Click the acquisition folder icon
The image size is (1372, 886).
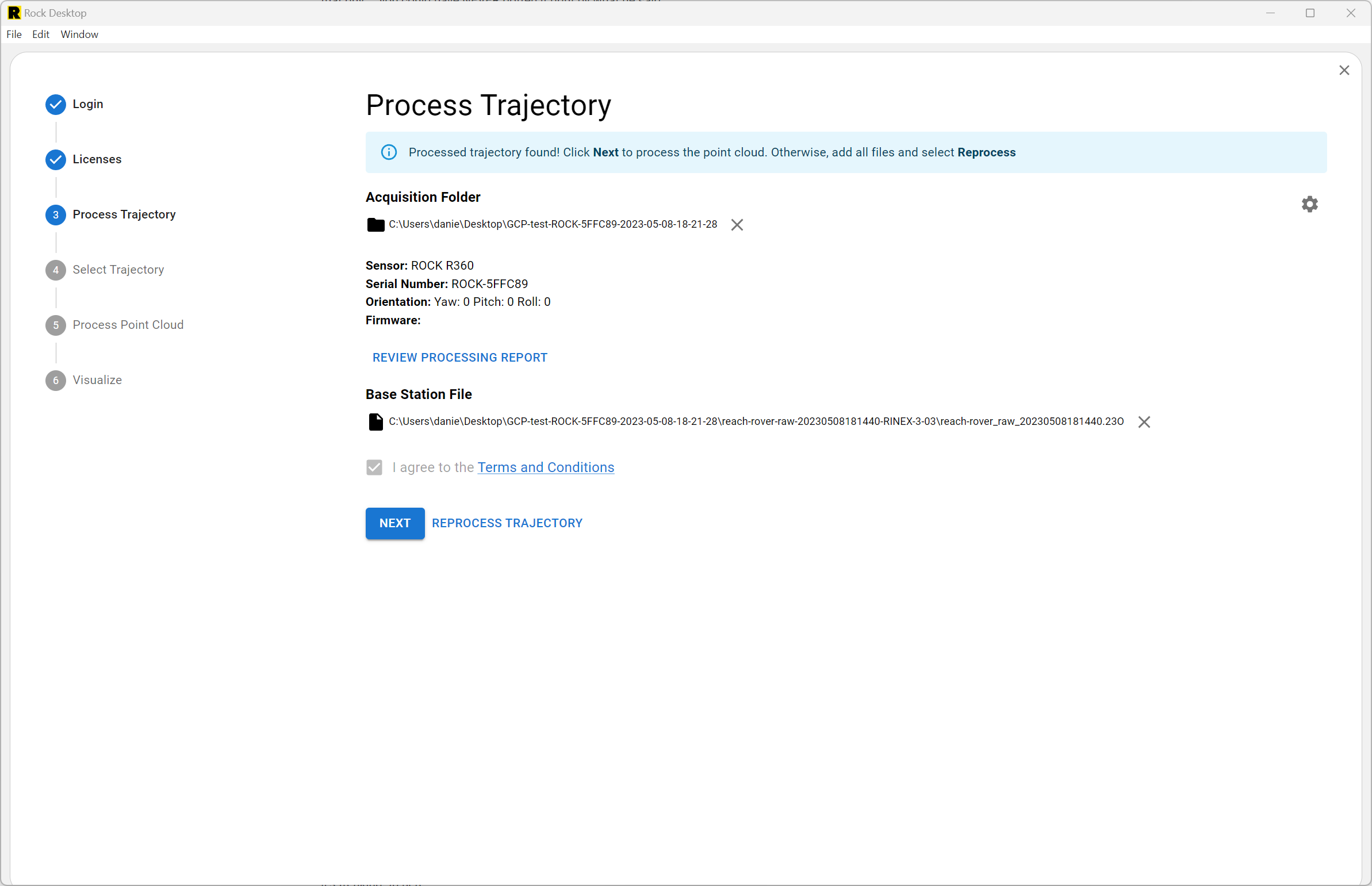point(375,224)
